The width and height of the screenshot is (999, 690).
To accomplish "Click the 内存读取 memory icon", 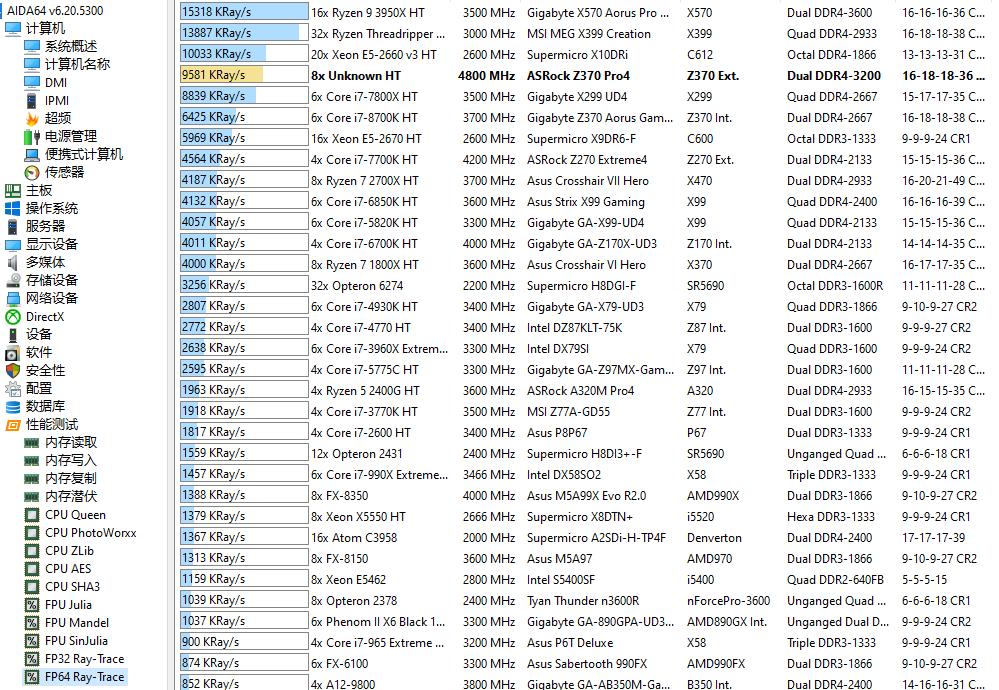I will 32,442.
